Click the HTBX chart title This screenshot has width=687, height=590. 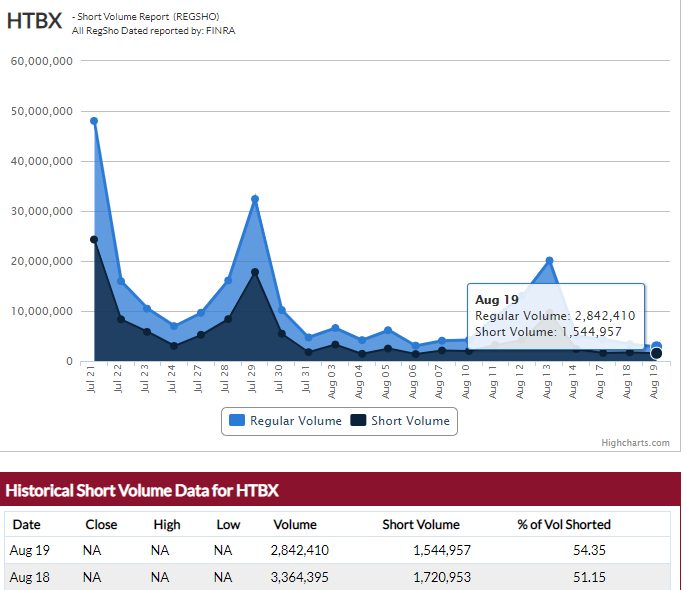(35, 21)
